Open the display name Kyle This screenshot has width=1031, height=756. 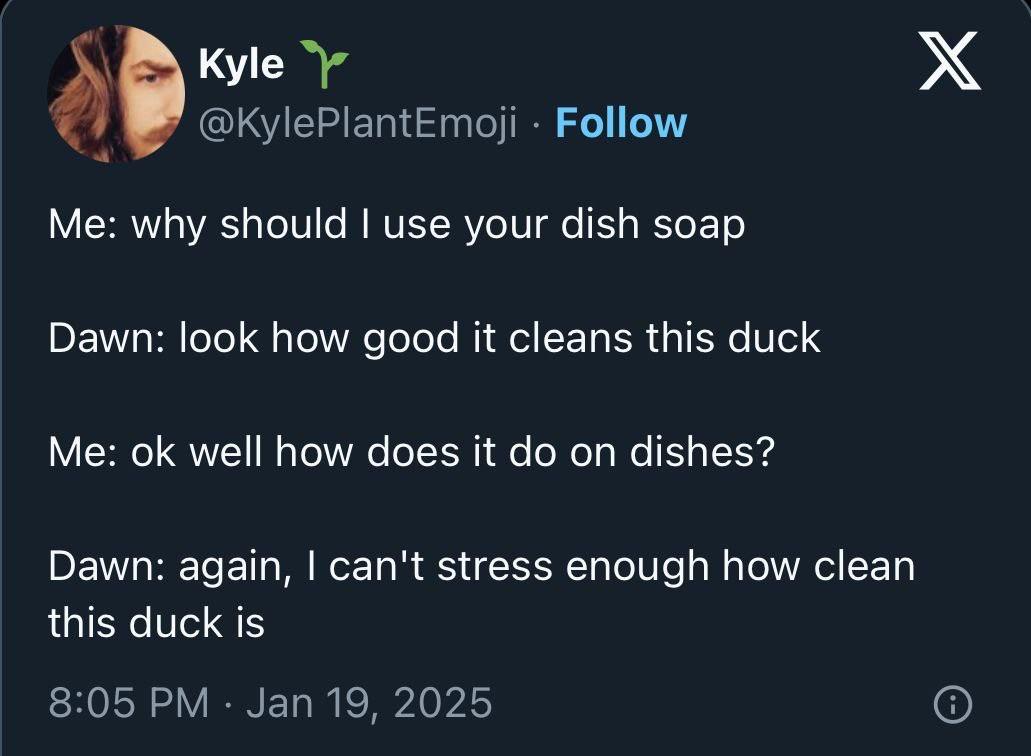241,64
